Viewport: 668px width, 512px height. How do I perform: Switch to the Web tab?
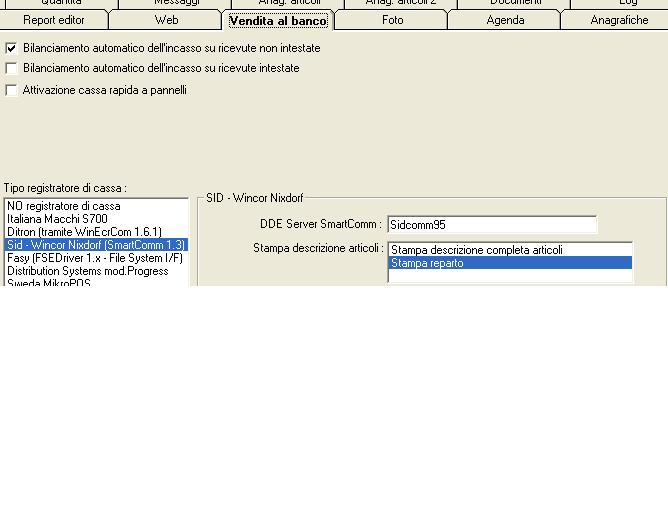coord(166,20)
